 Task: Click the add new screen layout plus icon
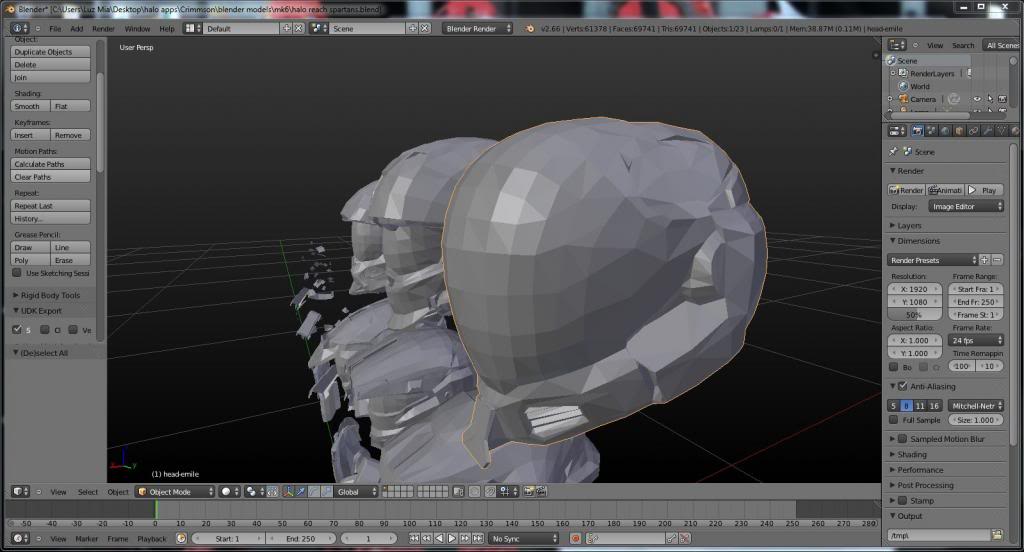coord(286,29)
